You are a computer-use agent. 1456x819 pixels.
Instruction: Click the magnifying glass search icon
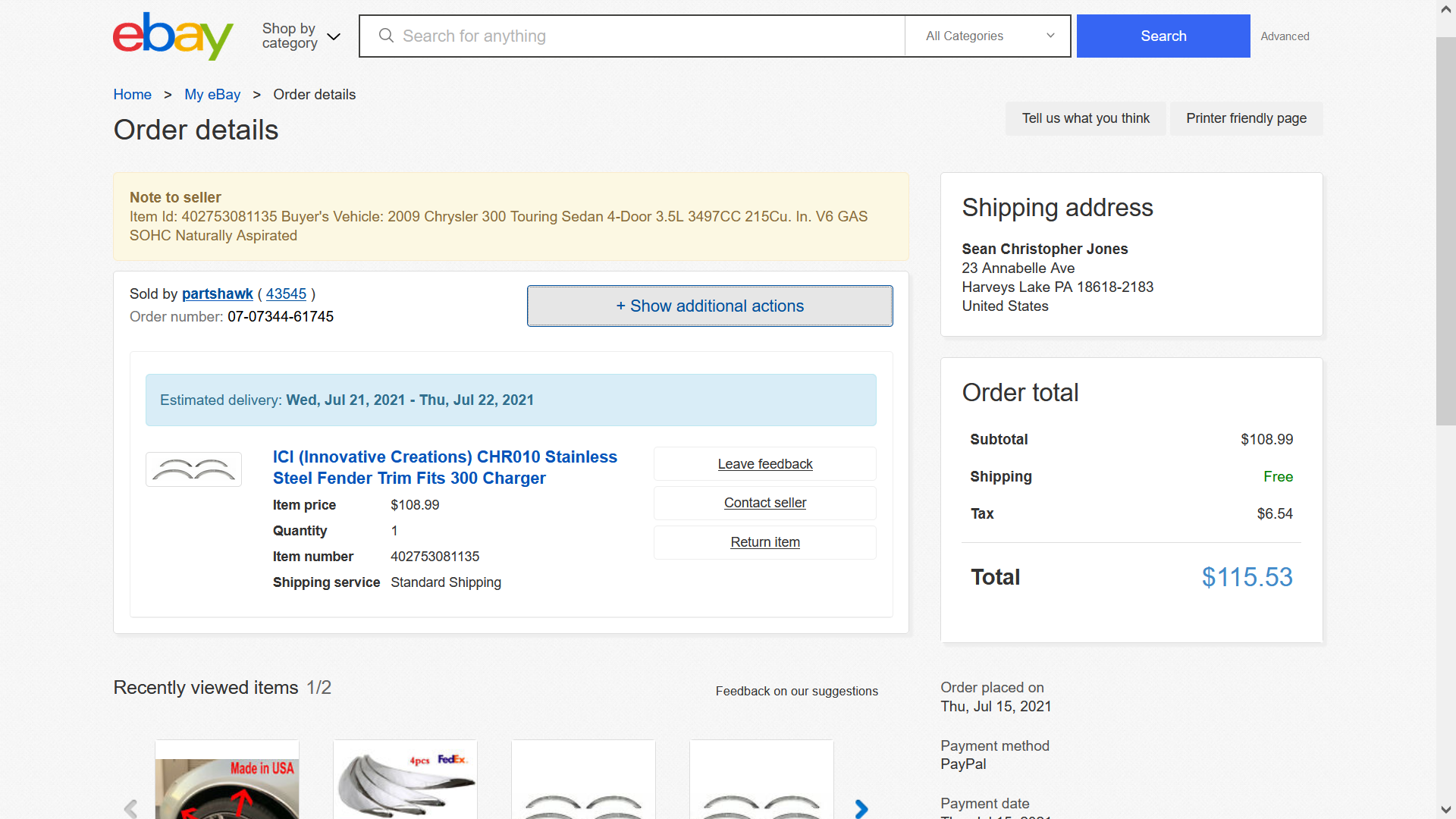coord(386,36)
